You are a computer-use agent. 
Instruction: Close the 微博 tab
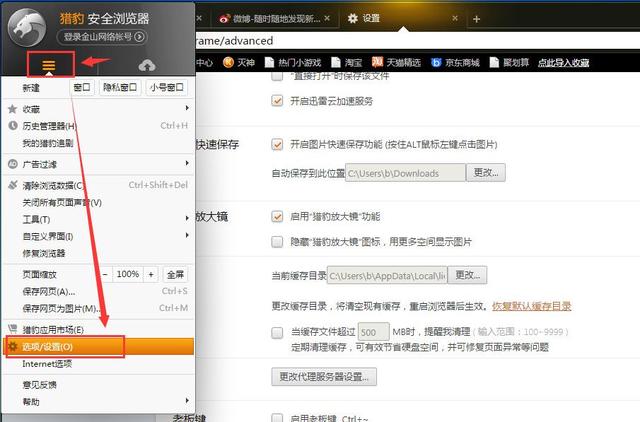[x=327, y=18]
